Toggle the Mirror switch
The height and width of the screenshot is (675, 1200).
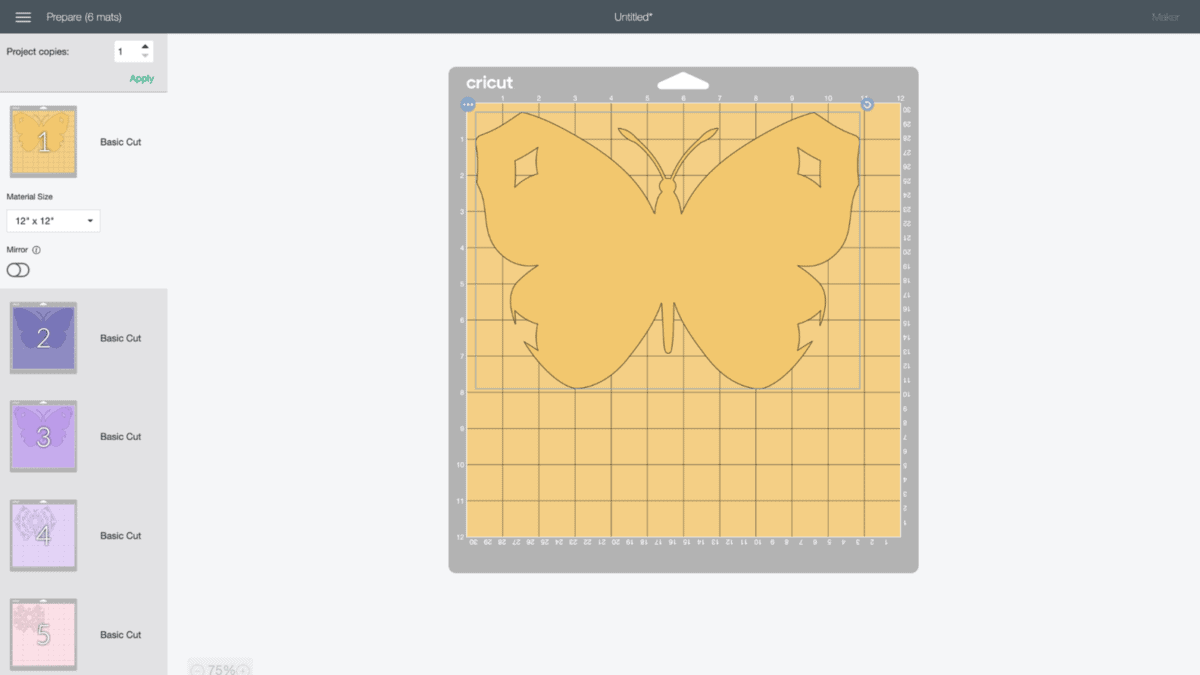tap(18, 270)
